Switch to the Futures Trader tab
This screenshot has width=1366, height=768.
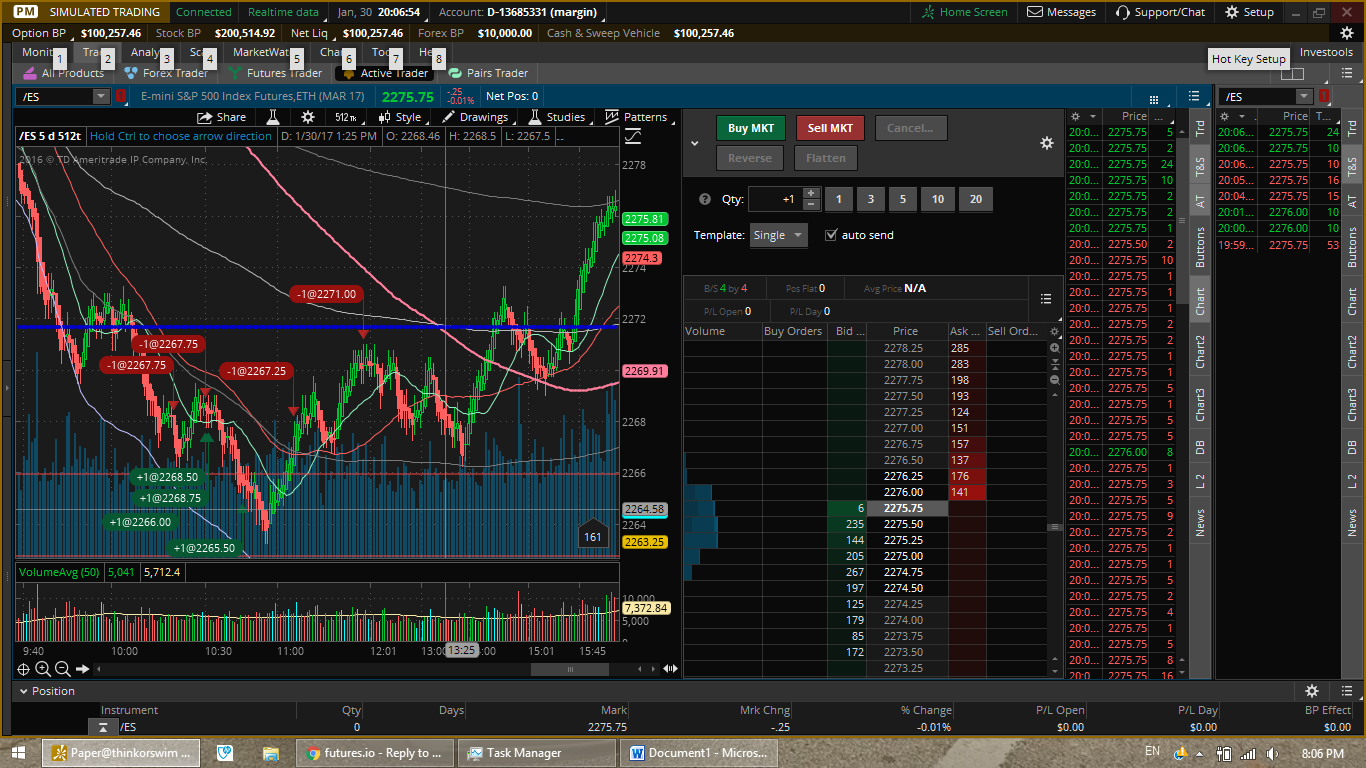tap(276, 73)
